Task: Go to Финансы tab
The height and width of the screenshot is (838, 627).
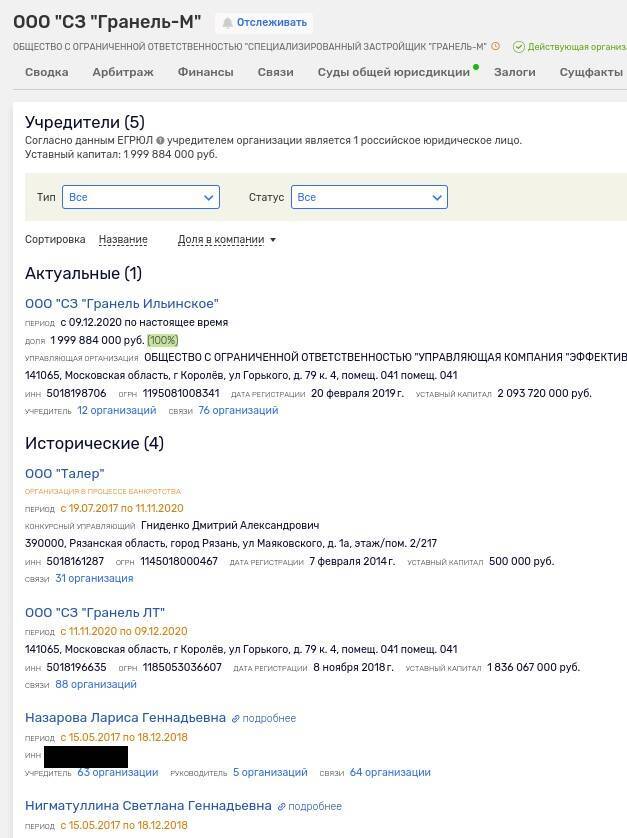Action: pyautogui.click(x=205, y=72)
